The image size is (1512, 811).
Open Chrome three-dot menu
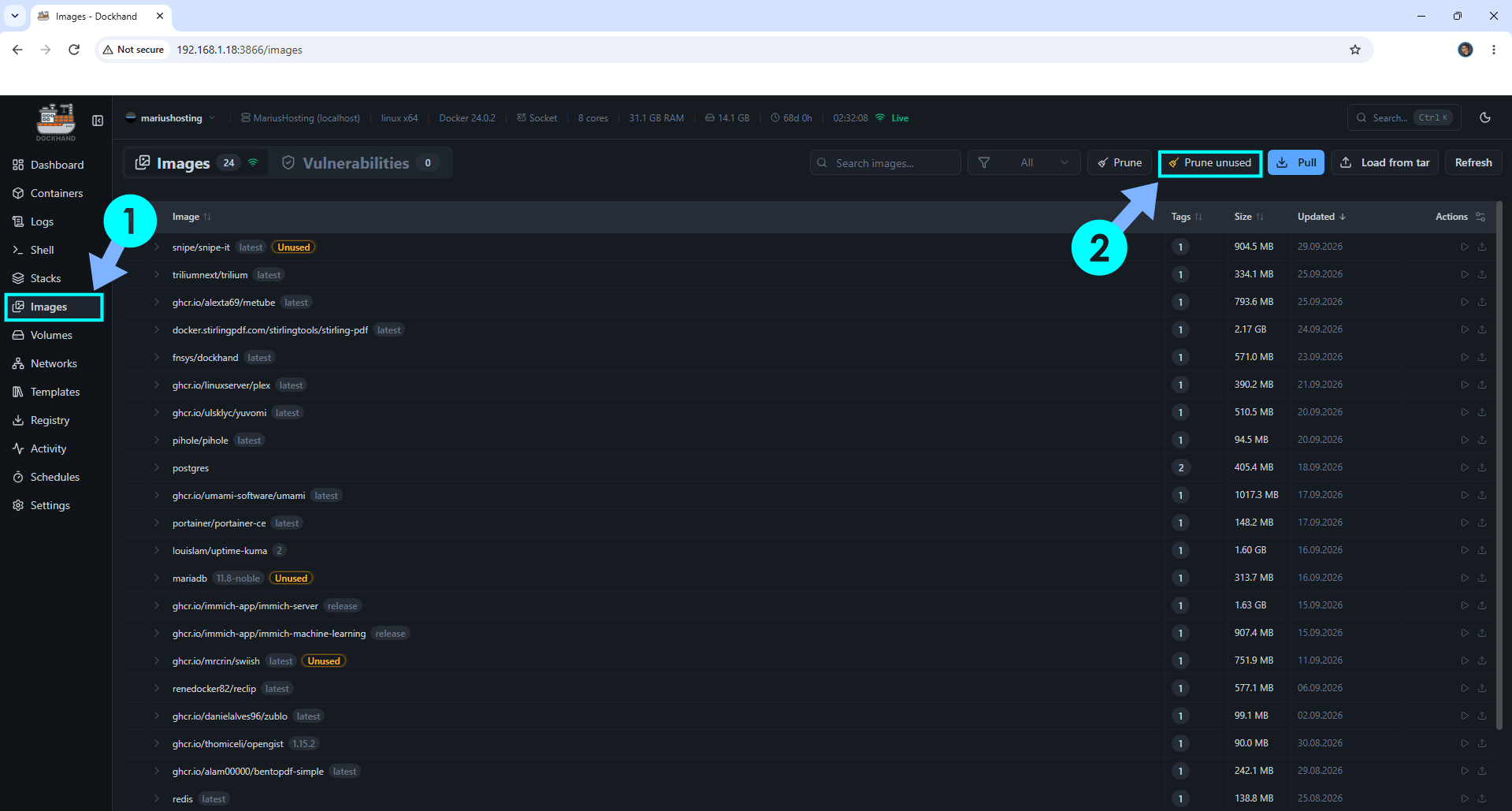pyautogui.click(x=1494, y=50)
